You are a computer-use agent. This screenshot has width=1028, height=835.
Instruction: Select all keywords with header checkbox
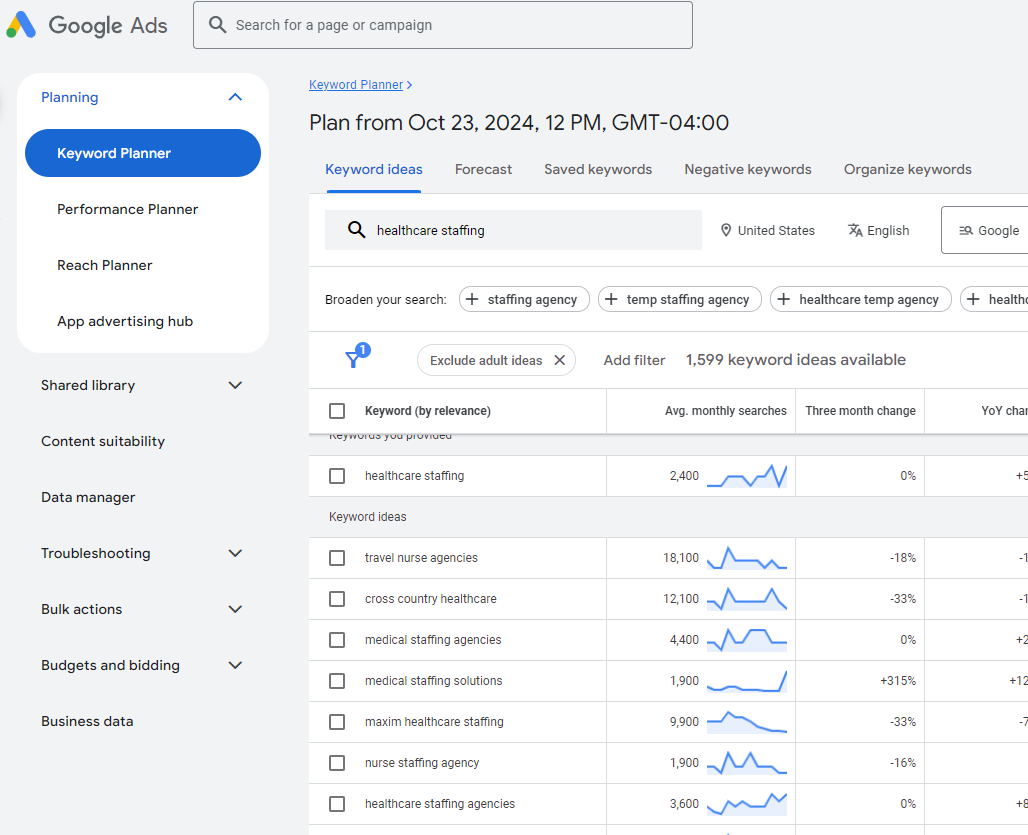[x=337, y=411]
